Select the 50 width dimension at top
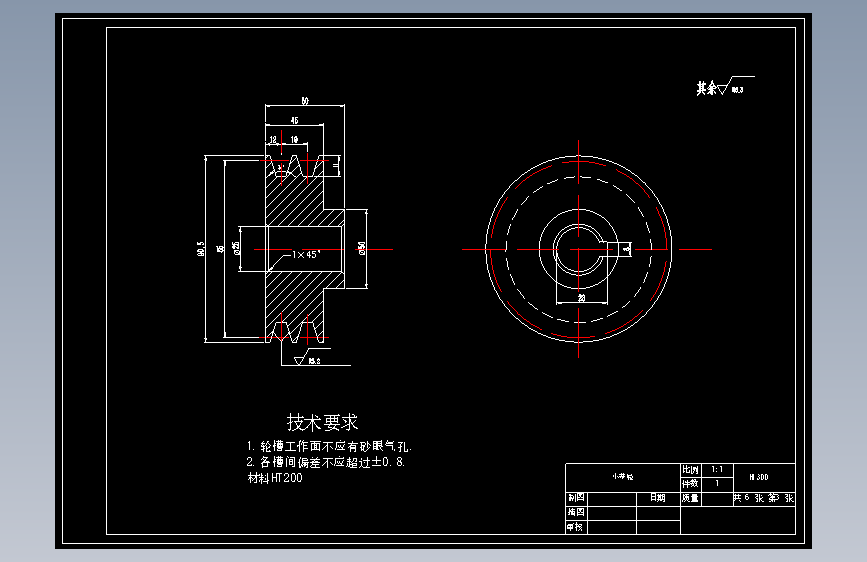This screenshot has height=562, width=867. (305, 101)
